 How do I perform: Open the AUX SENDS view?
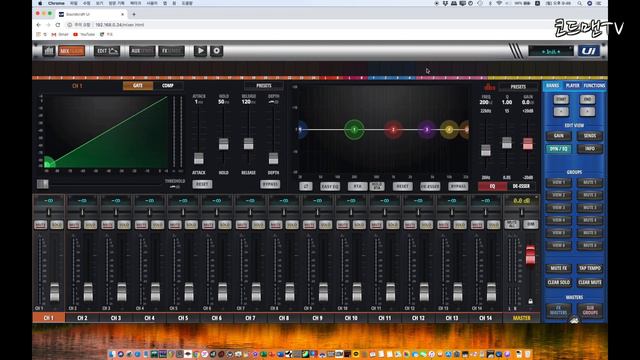tap(142, 51)
